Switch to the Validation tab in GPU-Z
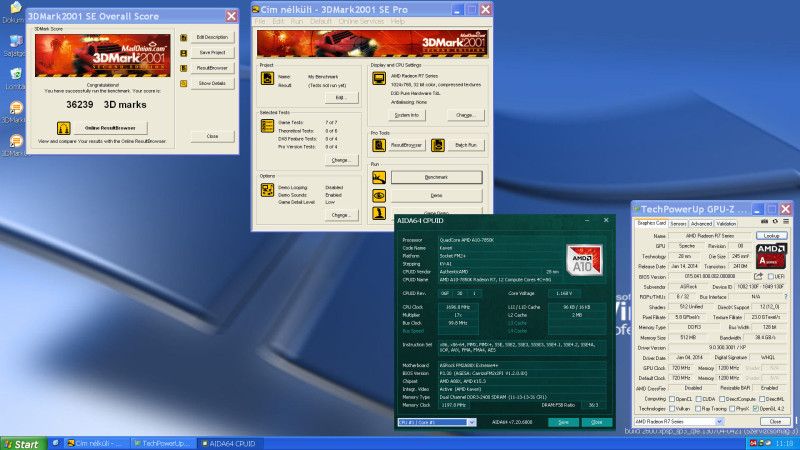800x450 pixels. point(726,223)
